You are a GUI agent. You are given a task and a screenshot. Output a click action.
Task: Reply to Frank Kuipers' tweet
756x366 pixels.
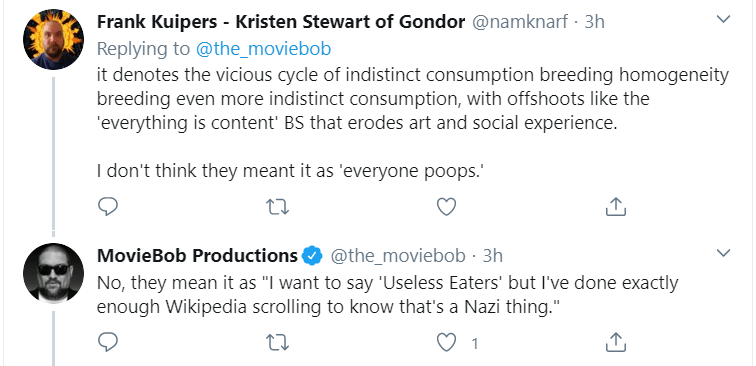pos(108,207)
